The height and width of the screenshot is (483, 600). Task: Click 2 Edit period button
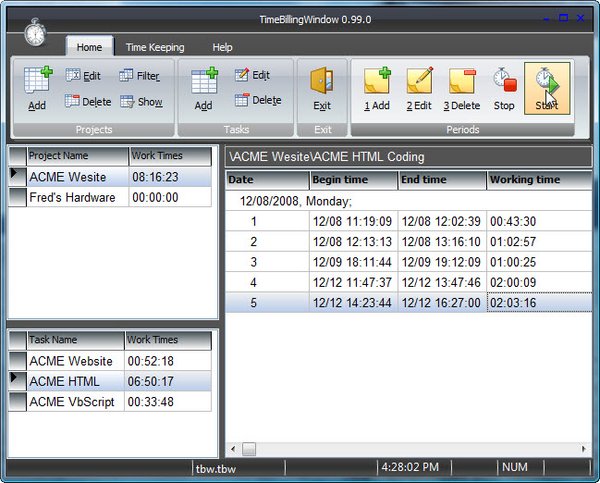(x=419, y=88)
